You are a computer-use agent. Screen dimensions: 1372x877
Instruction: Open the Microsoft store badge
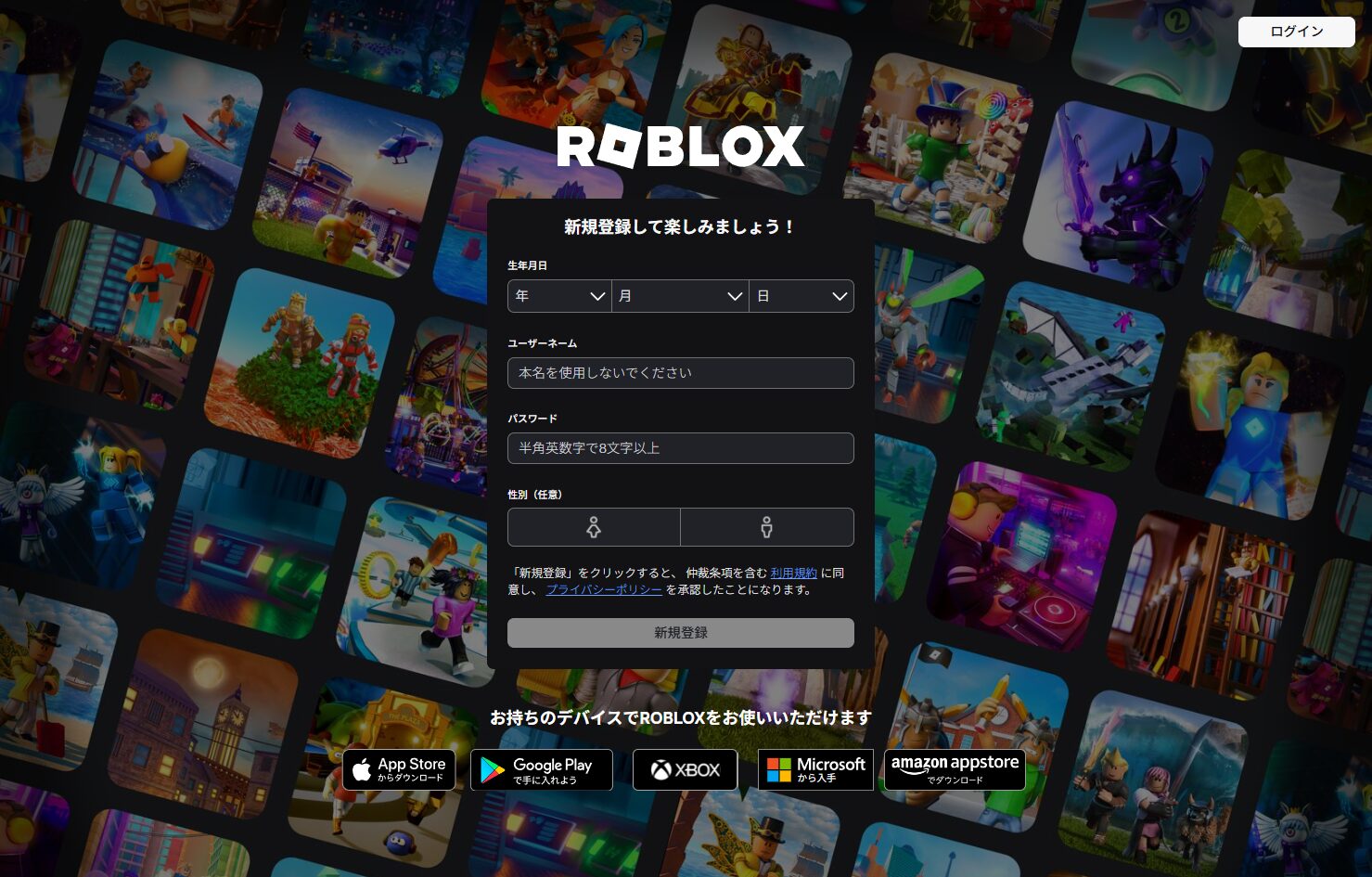[815, 770]
